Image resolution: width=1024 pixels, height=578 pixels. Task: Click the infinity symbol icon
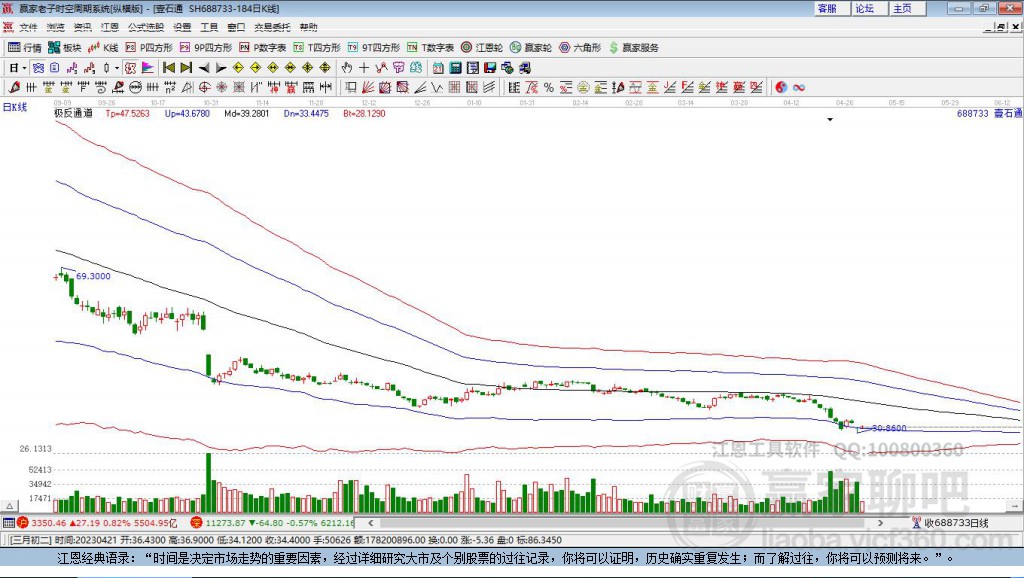coord(799,88)
